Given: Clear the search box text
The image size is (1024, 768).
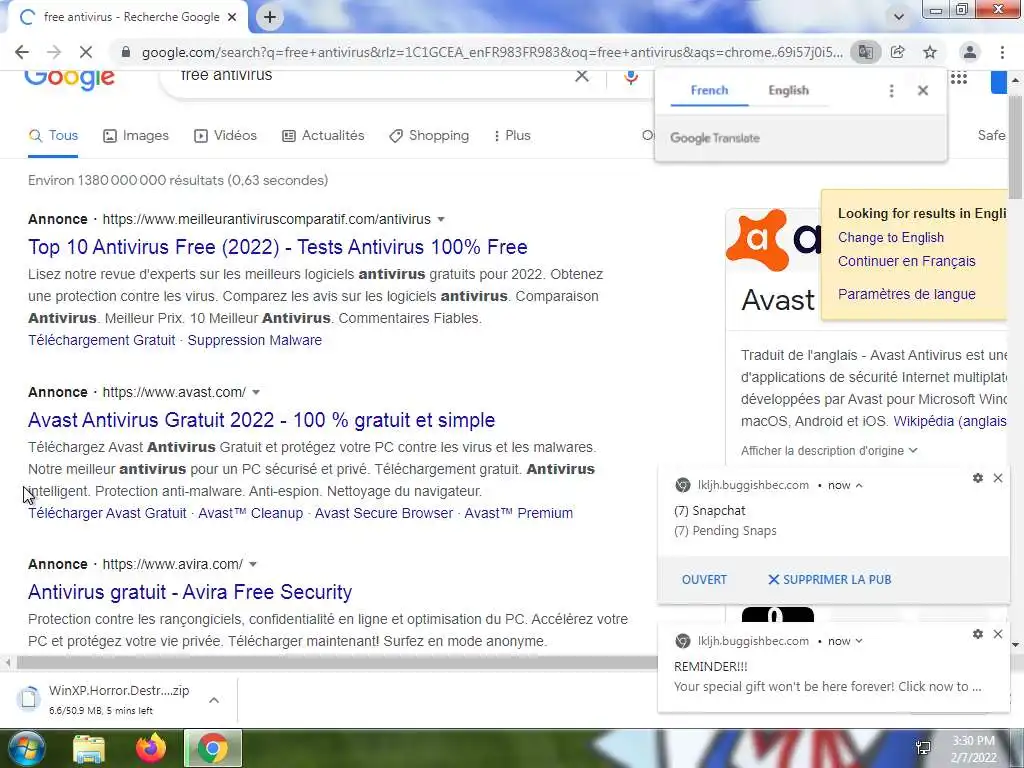Looking at the screenshot, I should (581, 76).
